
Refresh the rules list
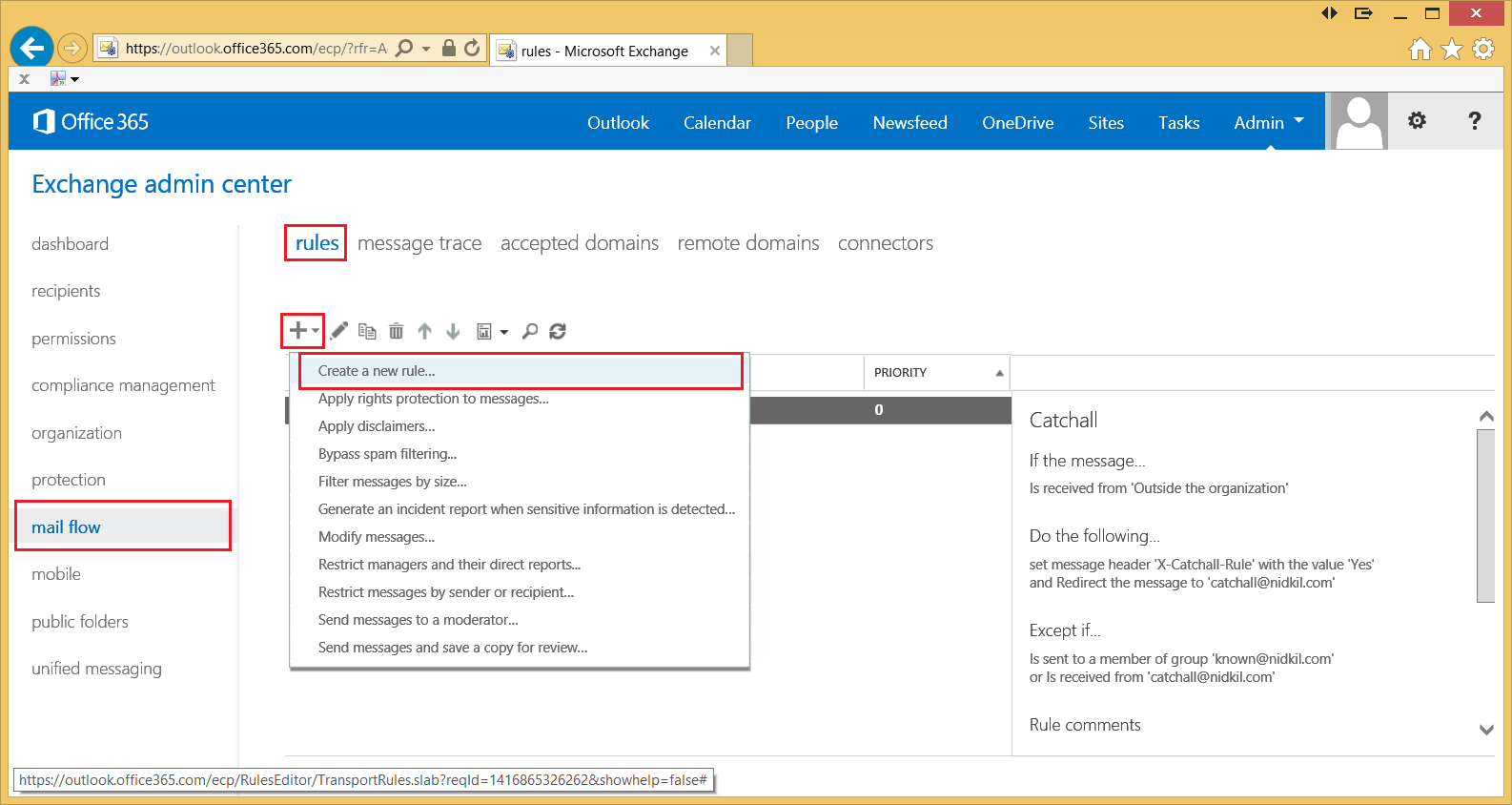coord(558,331)
